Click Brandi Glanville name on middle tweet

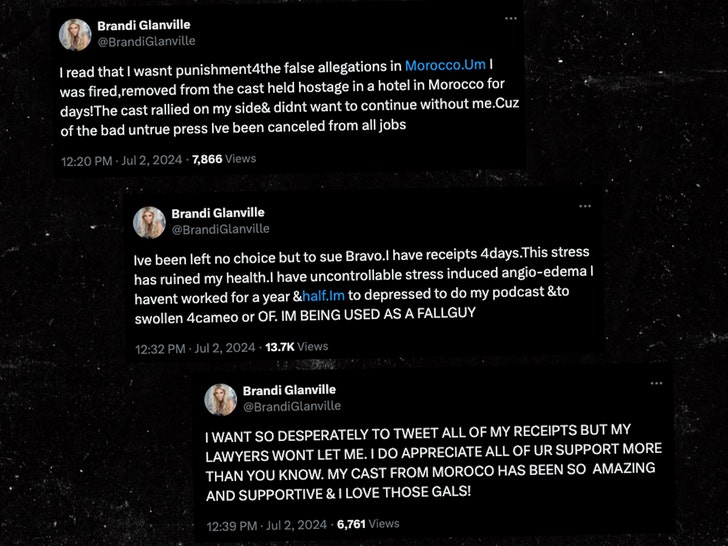click(x=218, y=213)
